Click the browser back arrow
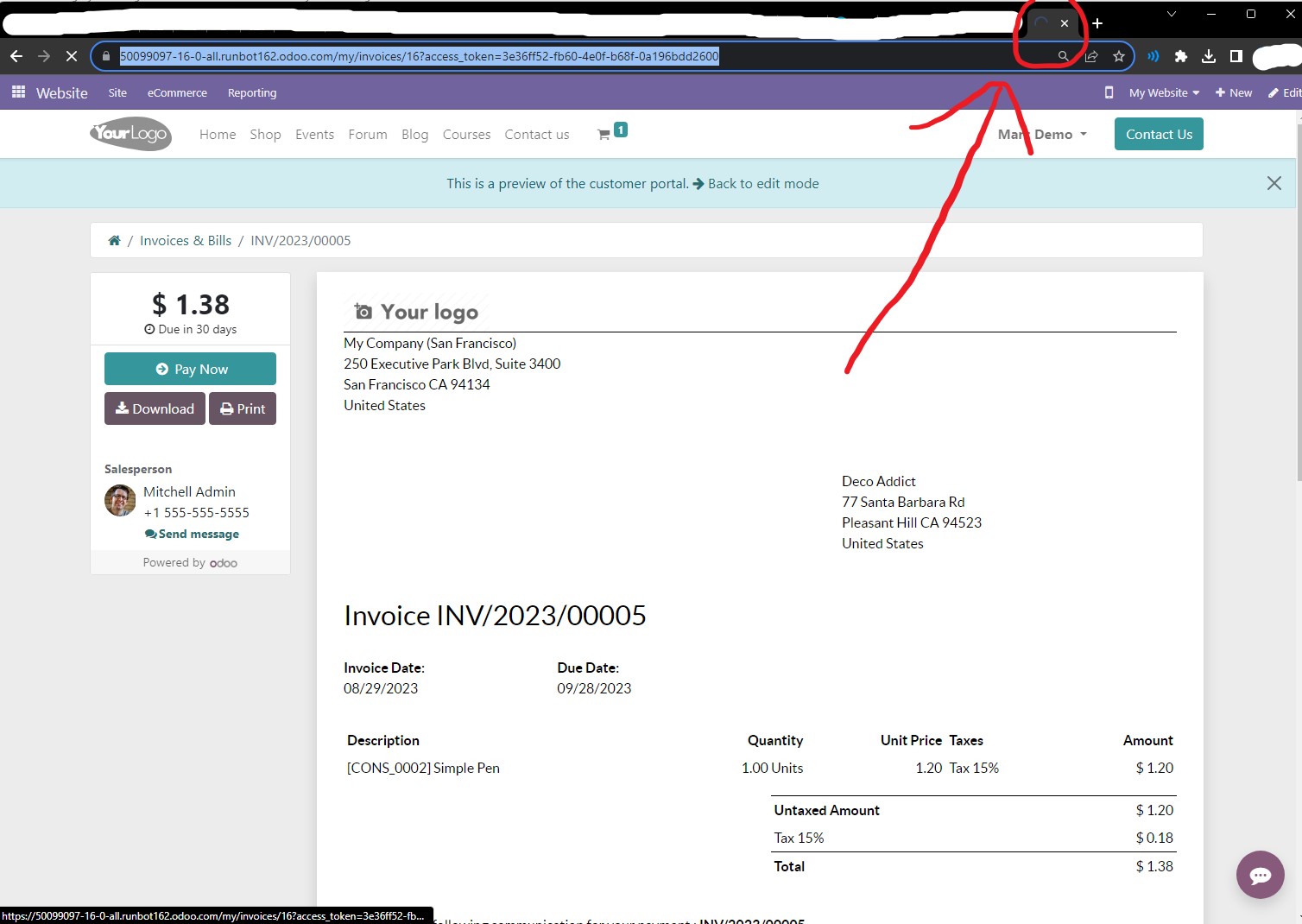1302x924 pixels. (16, 56)
